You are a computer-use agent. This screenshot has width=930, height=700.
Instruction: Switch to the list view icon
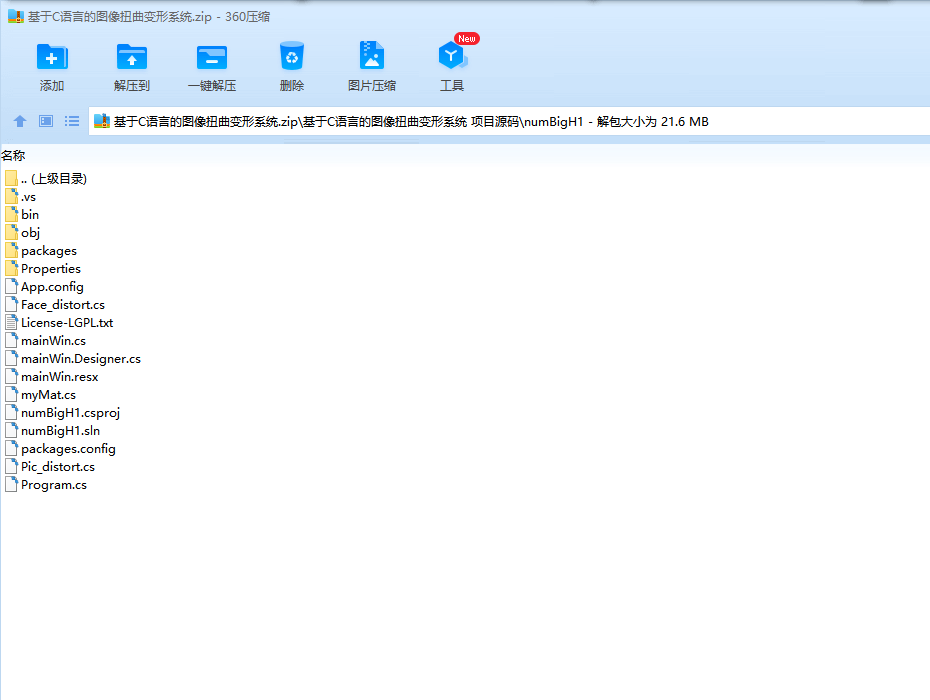click(72, 121)
